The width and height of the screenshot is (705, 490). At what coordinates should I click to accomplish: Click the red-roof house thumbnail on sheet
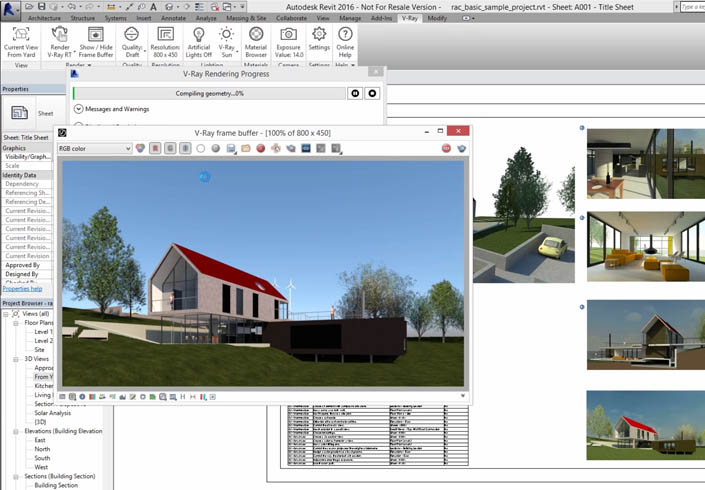(646, 425)
